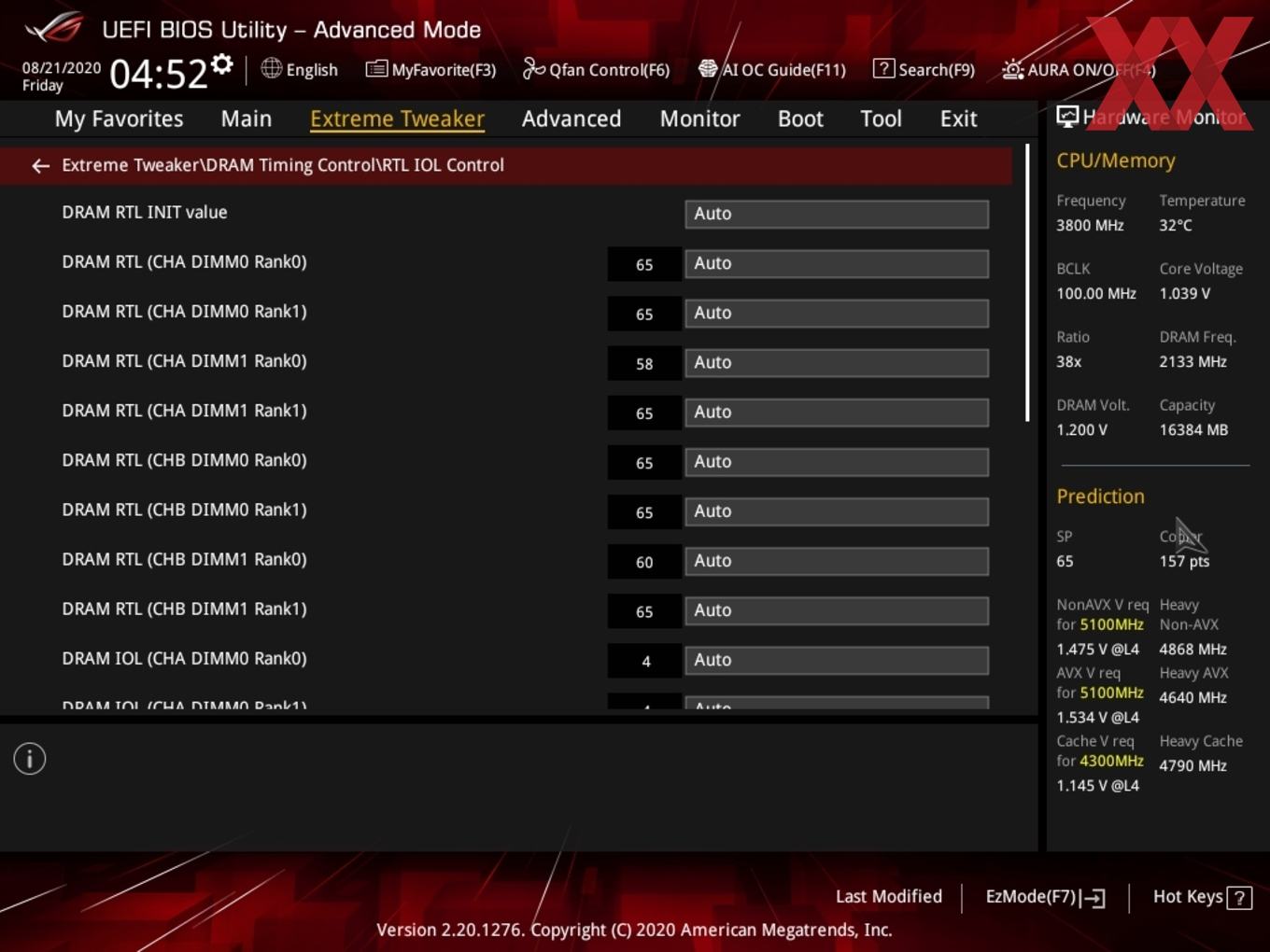Click the Hardware Monitor screen icon

1067,117
